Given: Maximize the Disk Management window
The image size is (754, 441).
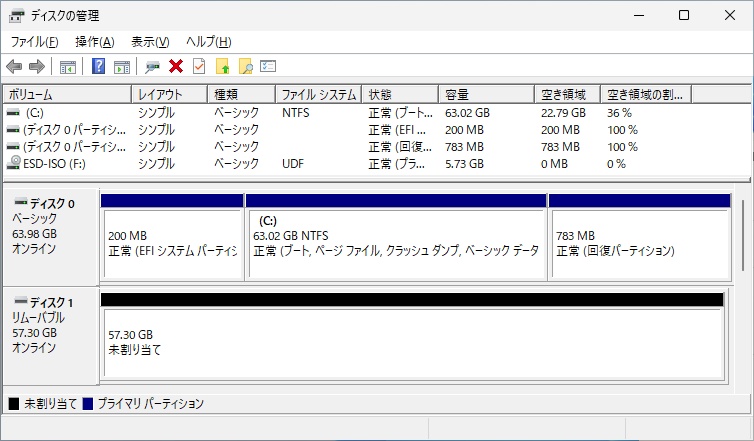Looking at the screenshot, I should [x=684, y=15].
